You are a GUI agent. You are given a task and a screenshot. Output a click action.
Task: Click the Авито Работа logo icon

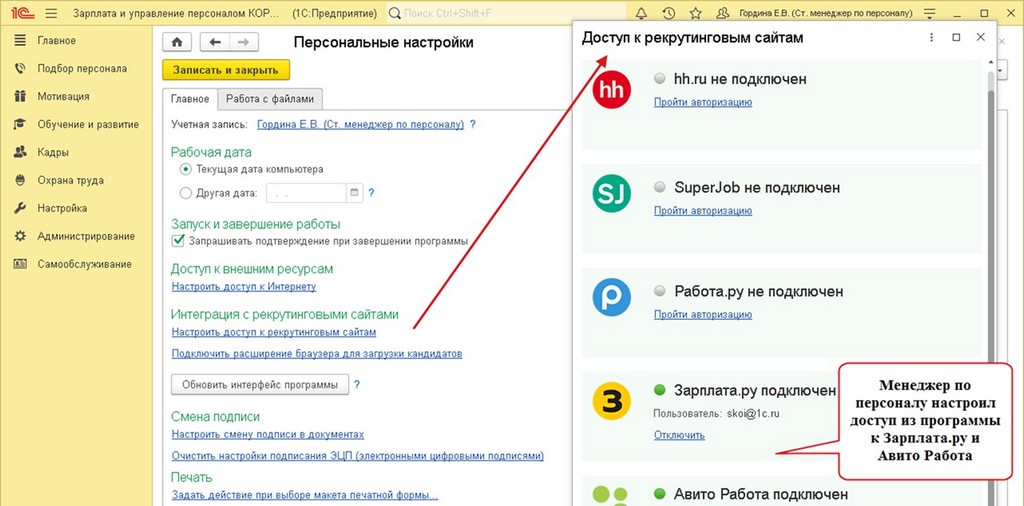(611, 496)
